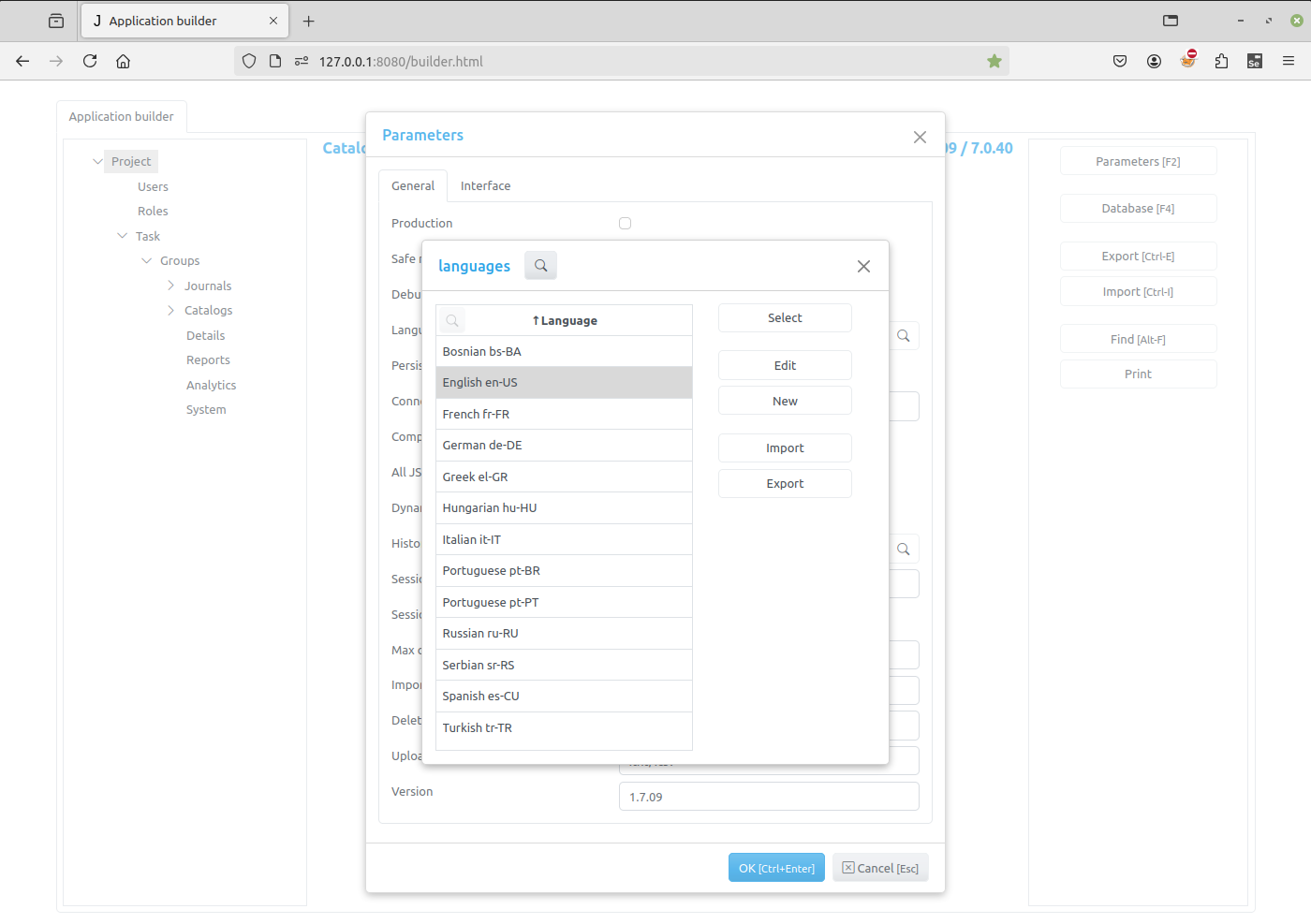Expand the Catalogs tree node
1311x924 pixels.
pyautogui.click(x=170, y=311)
